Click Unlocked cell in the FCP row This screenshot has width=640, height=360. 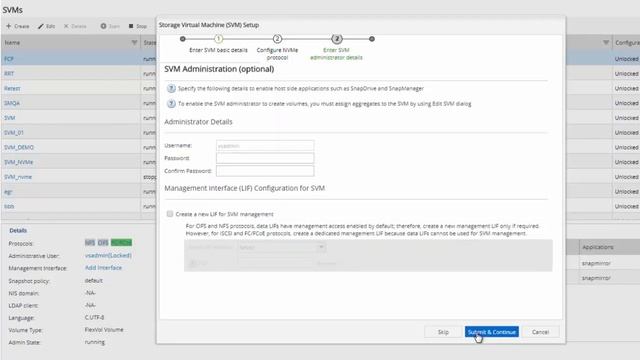point(627,59)
